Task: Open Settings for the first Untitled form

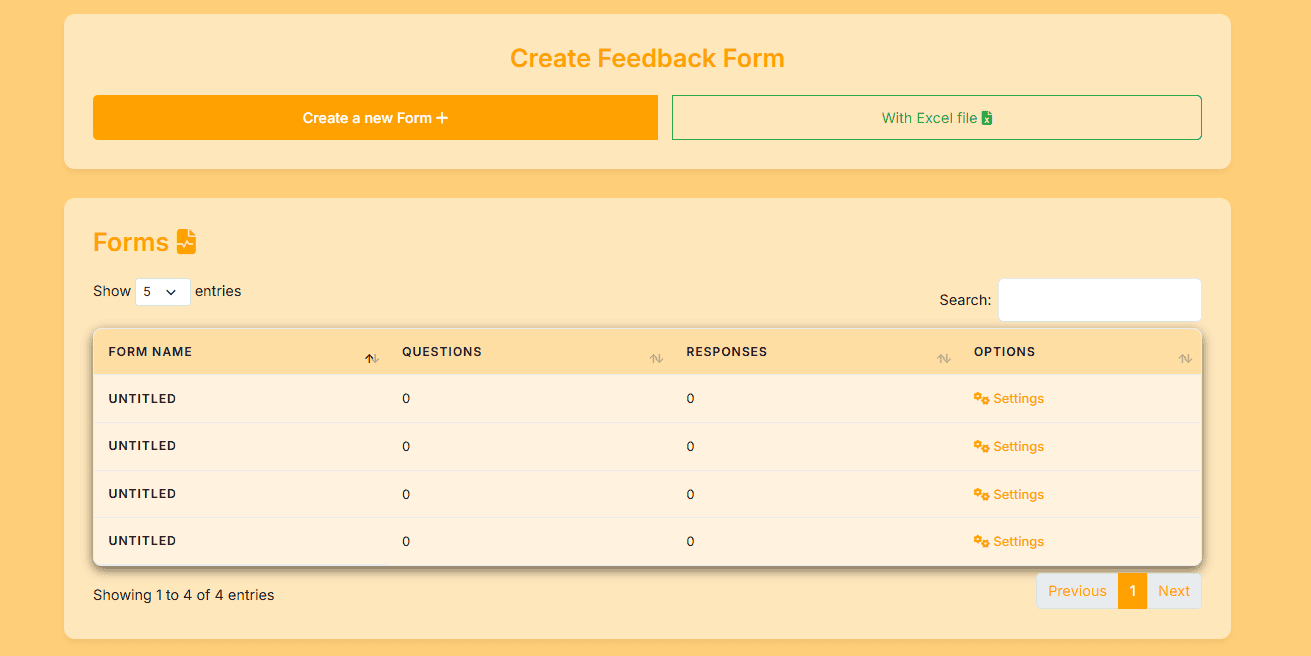Action: click(1009, 398)
